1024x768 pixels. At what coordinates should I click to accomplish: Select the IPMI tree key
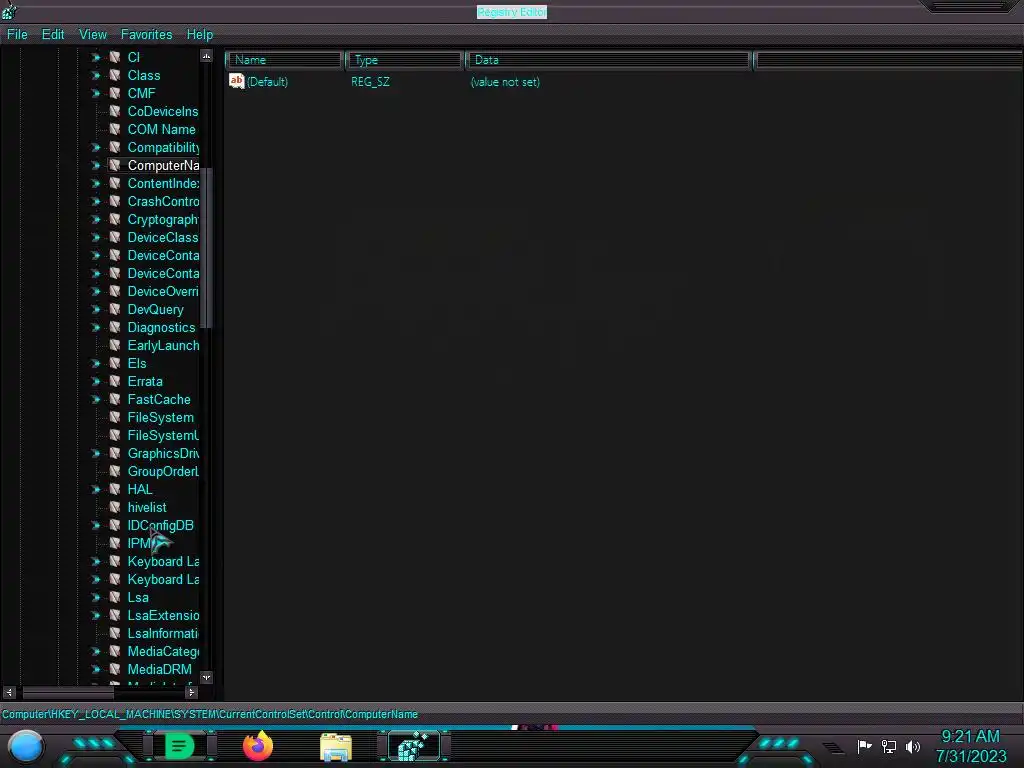click(141, 543)
